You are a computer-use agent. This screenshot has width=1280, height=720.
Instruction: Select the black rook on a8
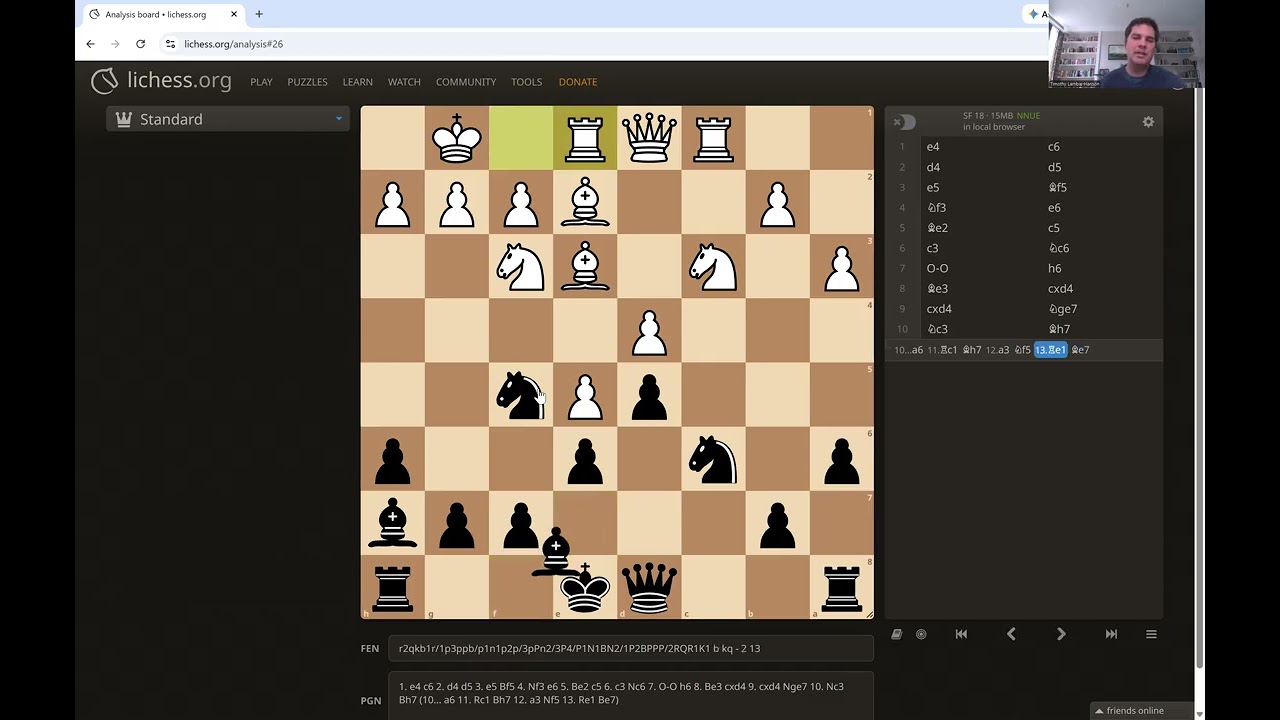tap(841, 586)
